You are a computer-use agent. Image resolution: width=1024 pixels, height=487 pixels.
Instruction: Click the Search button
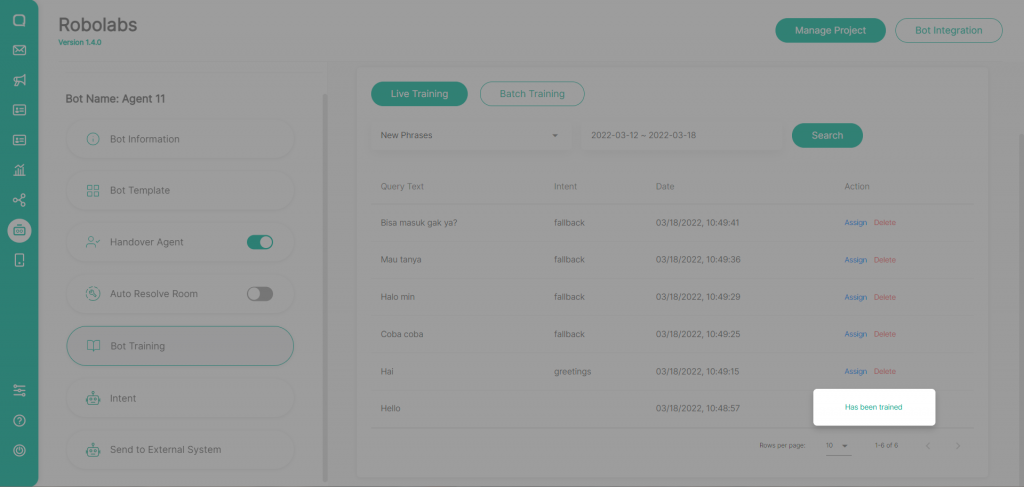[x=827, y=136]
